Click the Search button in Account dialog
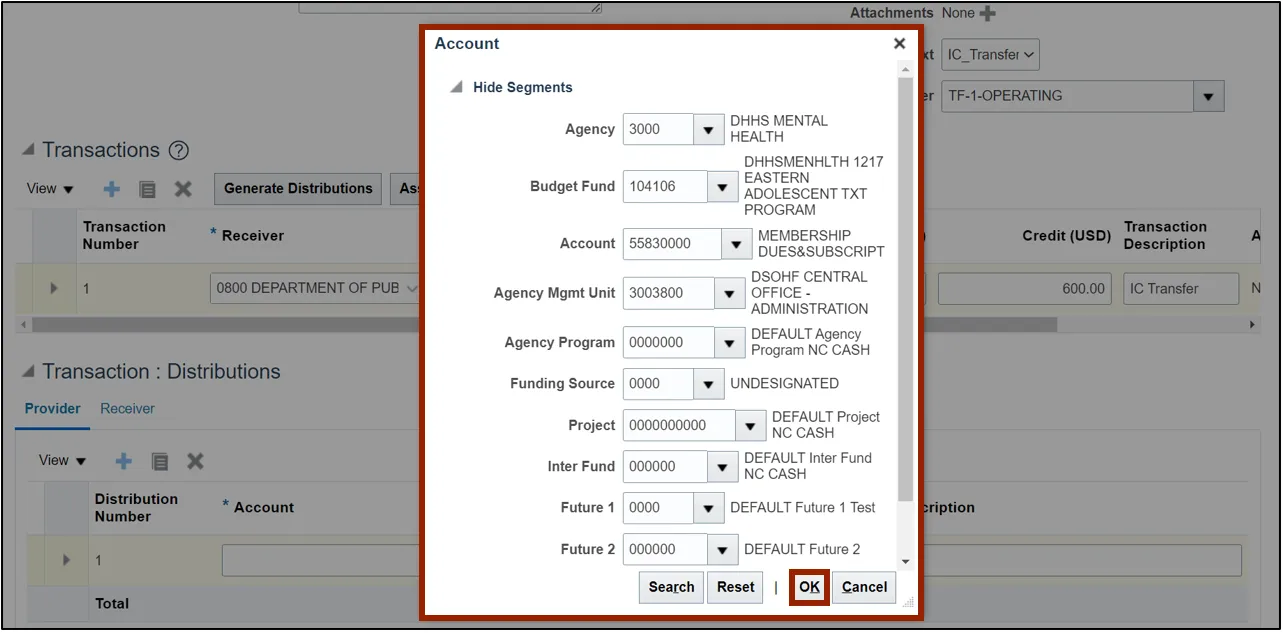The height and width of the screenshot is (633, 1283). tap(671, 587)
